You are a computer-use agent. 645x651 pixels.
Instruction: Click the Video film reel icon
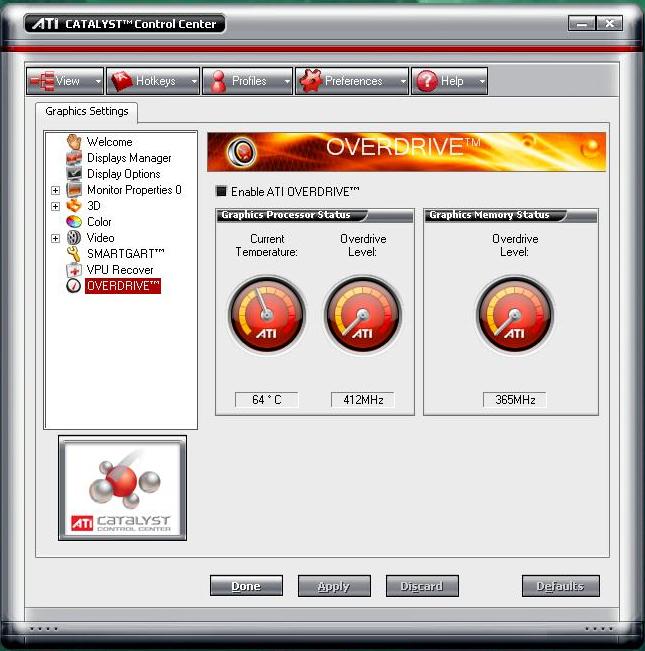(x=74, y=237)
